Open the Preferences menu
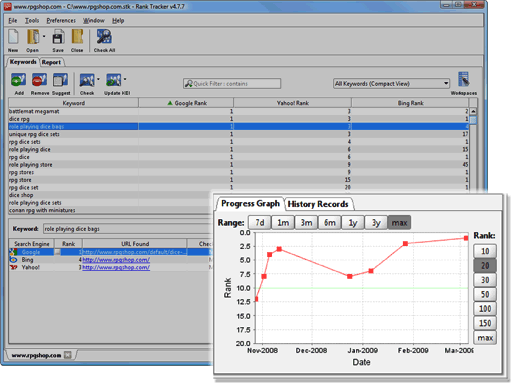 click(x=61, y=21)
